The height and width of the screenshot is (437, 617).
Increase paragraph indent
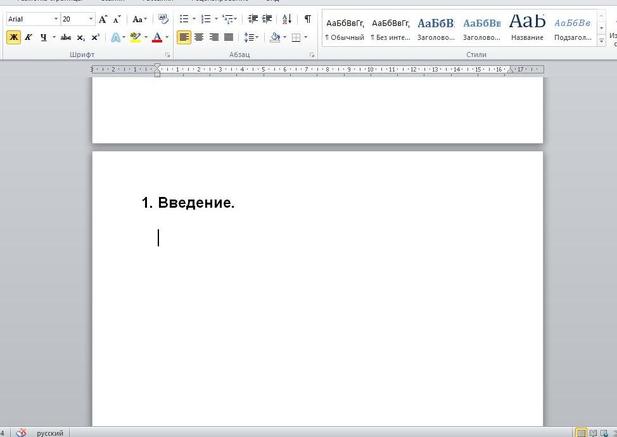(267, 19)
